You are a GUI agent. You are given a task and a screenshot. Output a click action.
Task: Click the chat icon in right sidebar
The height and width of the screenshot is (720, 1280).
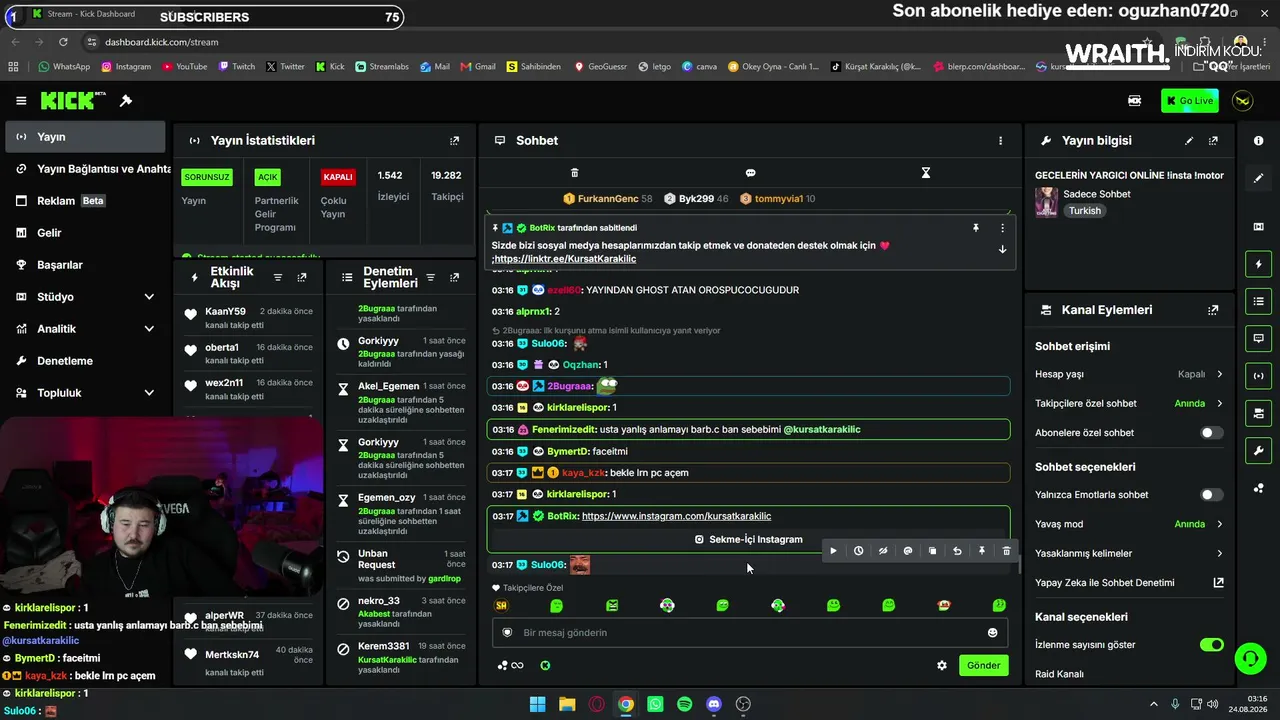click(x=1258, y=339)
